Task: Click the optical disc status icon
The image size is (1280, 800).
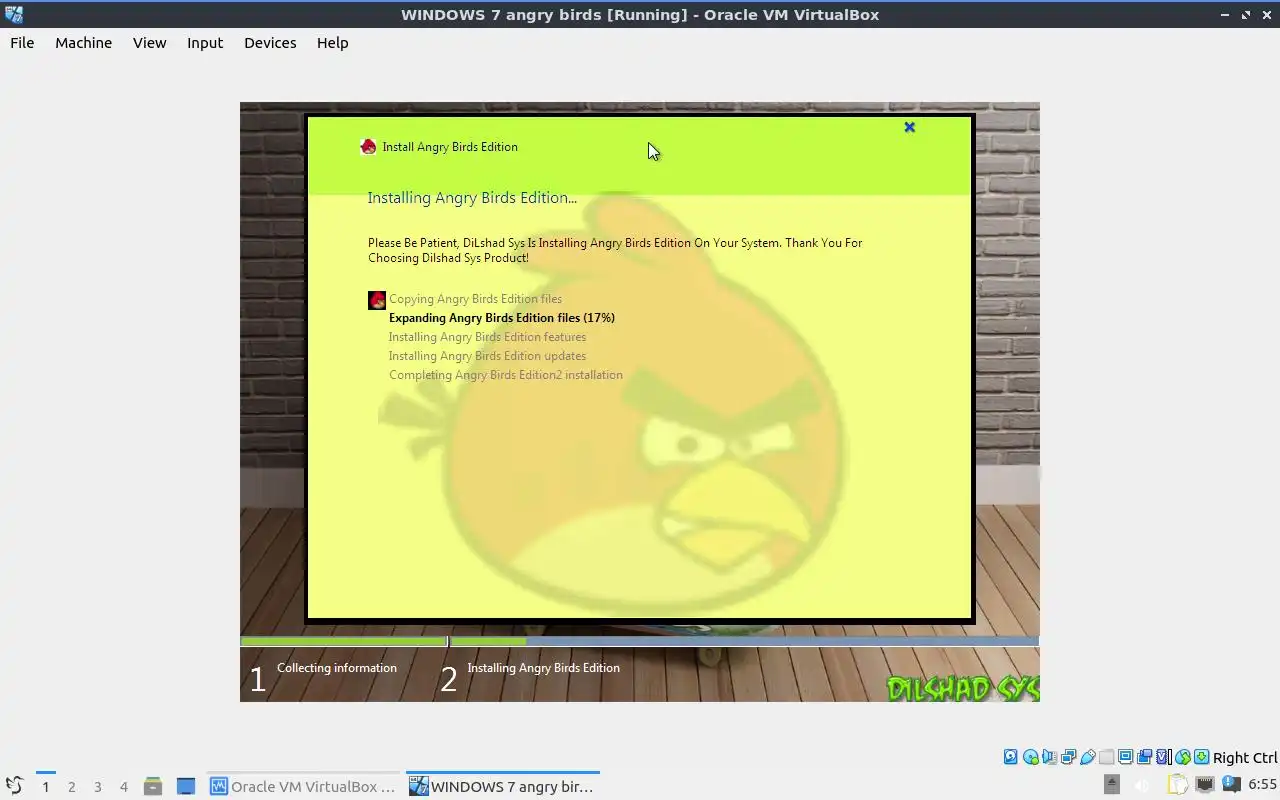Action: pyautogui.click(x=1030, y=757)
